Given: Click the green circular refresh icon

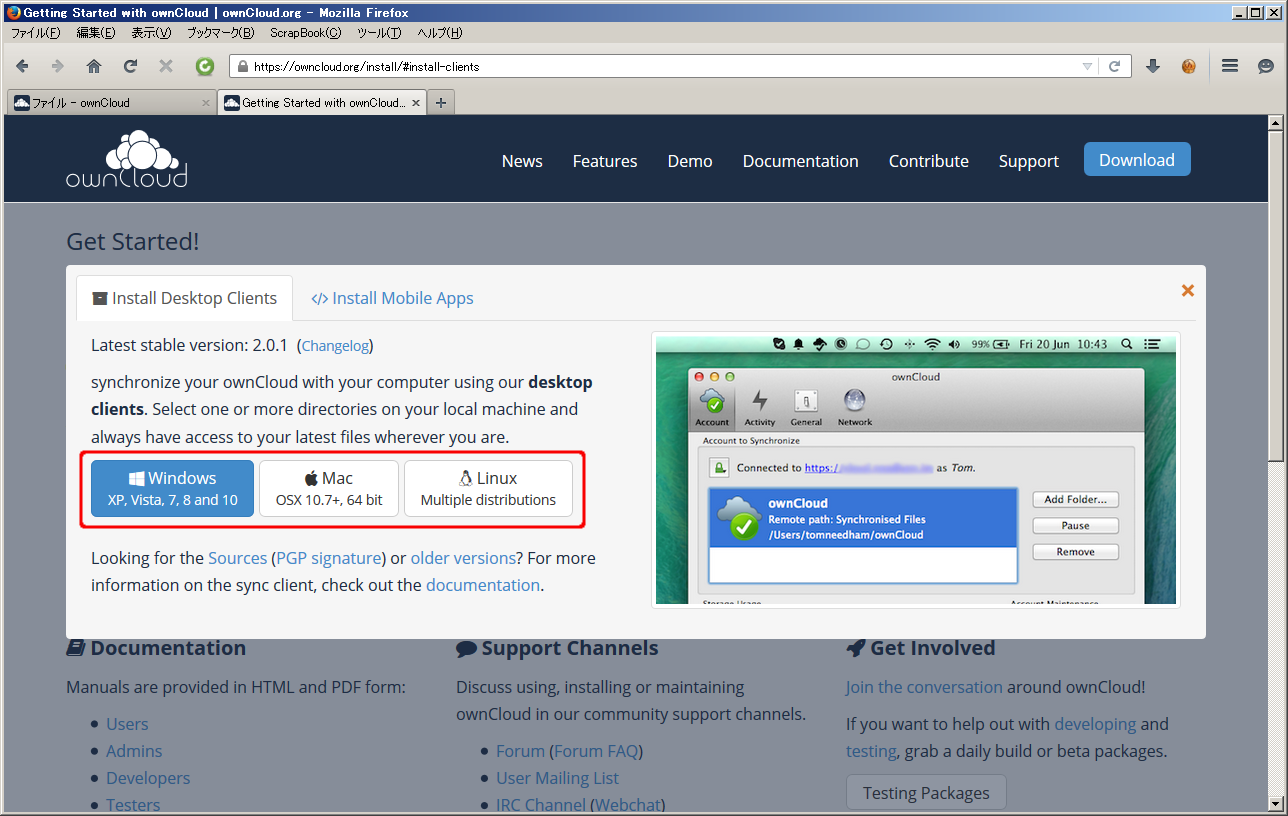Looking at the screenshot, I should coord(205,66).
